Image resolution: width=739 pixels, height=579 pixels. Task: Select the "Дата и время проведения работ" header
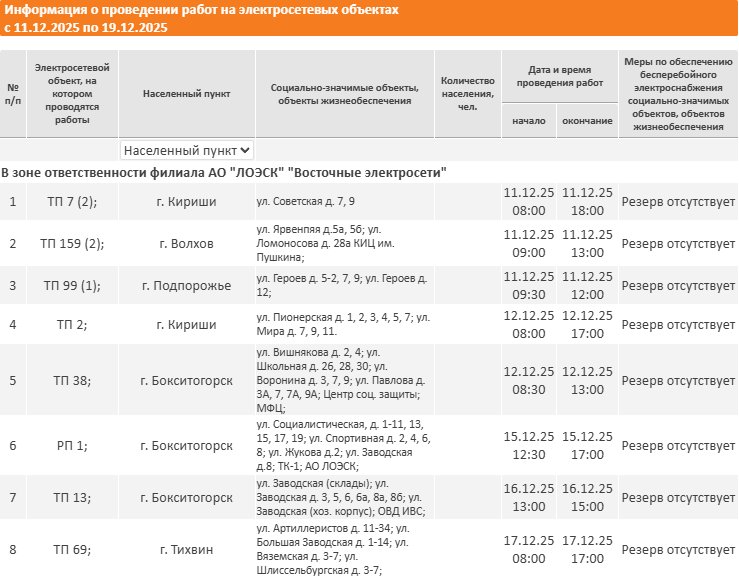point(559,76)
